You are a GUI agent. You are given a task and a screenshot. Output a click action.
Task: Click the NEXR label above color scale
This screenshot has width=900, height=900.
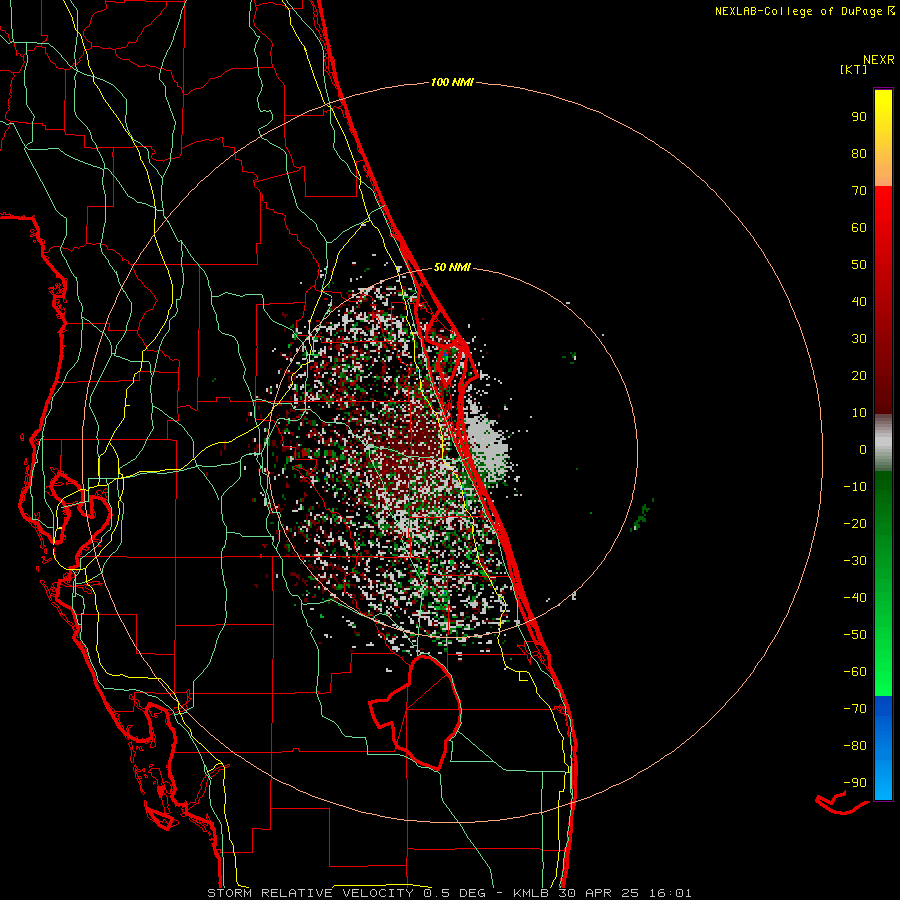pyautogui.click(x=879, y=59)
